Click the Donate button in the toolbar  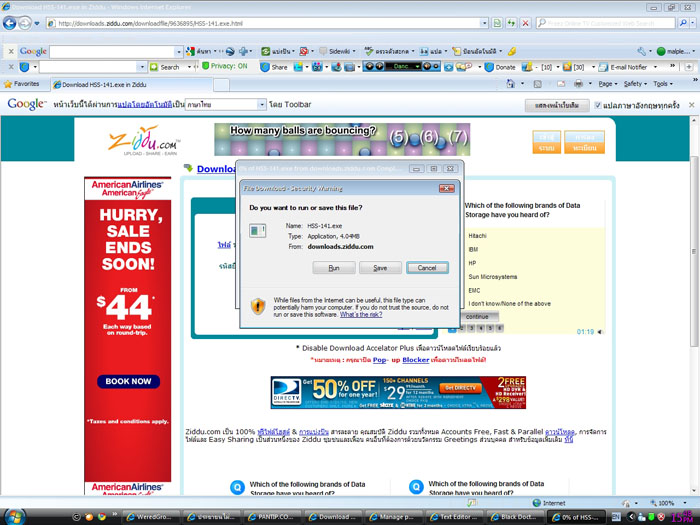coord(500,67)
